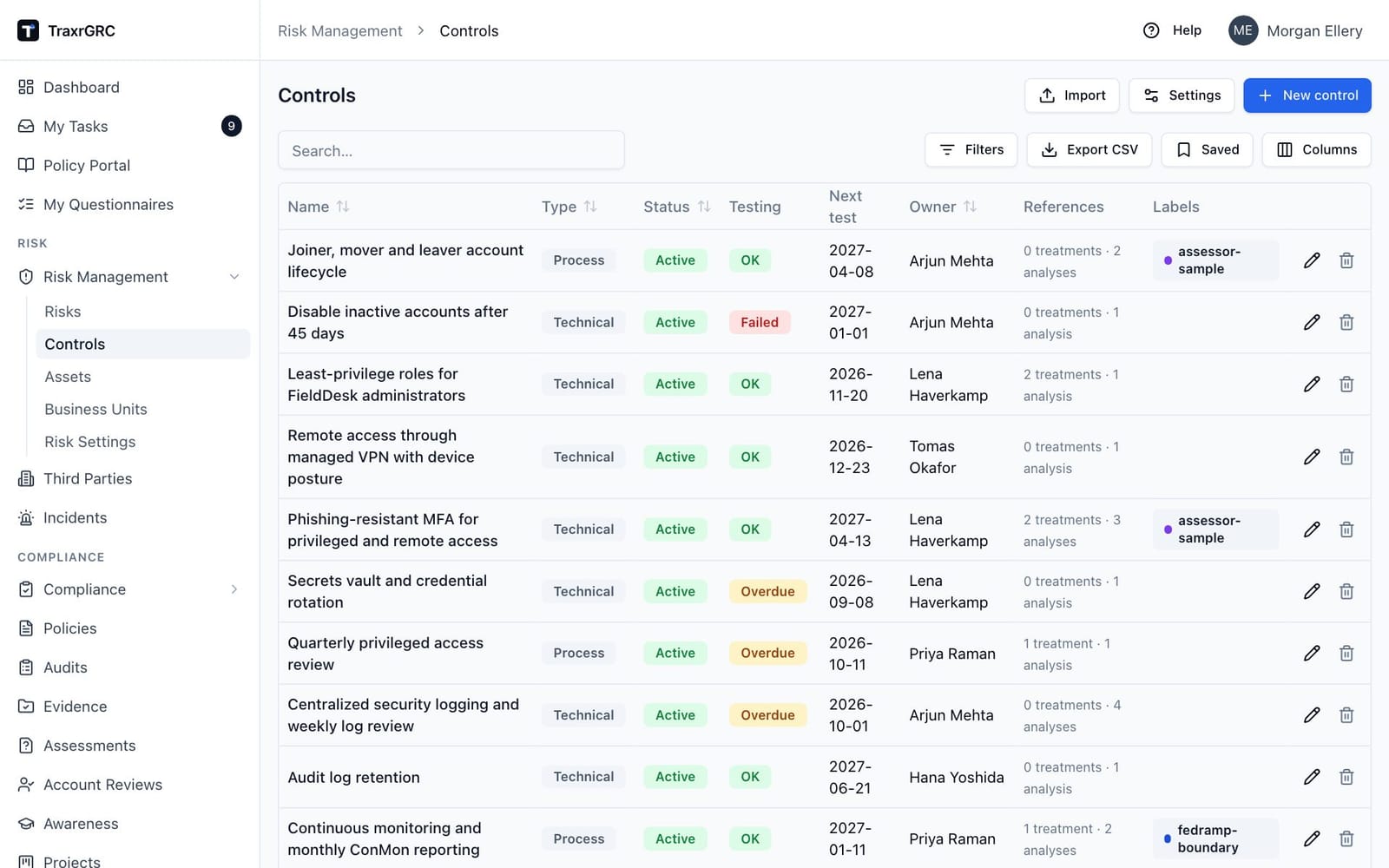Screen dimensions: 1389x868
Task: Click the TraxrGRC logo icon
Action: [x=28, y=30]
